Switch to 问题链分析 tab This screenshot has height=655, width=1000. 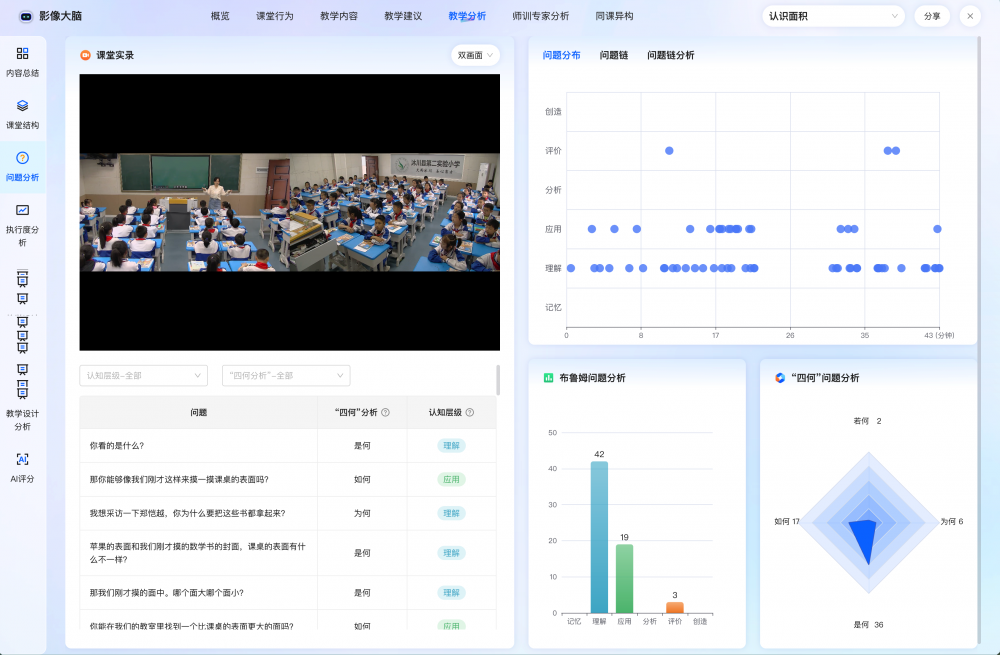point(670,56)
